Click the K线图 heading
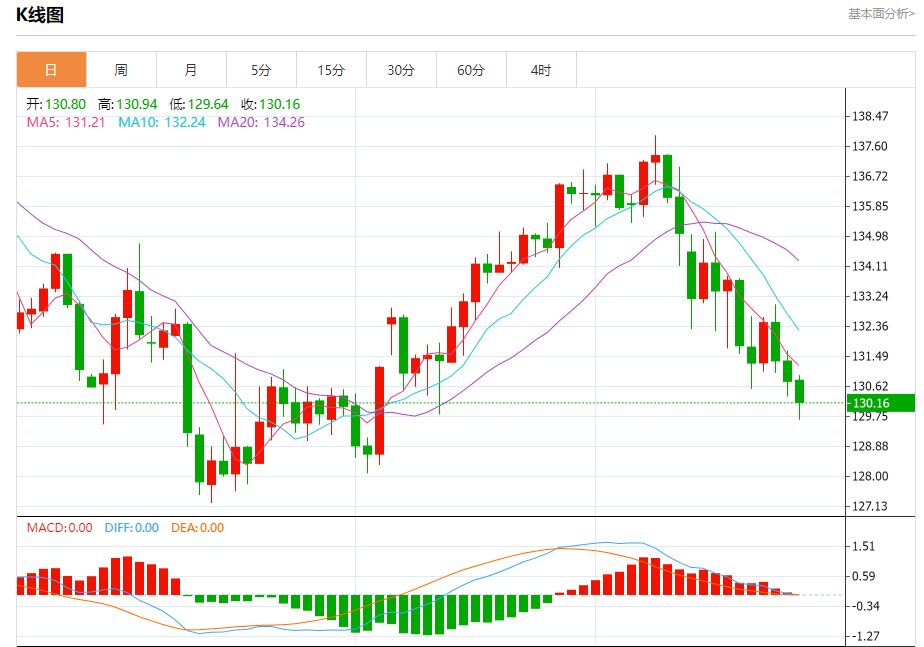Screen dimensions: 924x647 pos(39,15)
